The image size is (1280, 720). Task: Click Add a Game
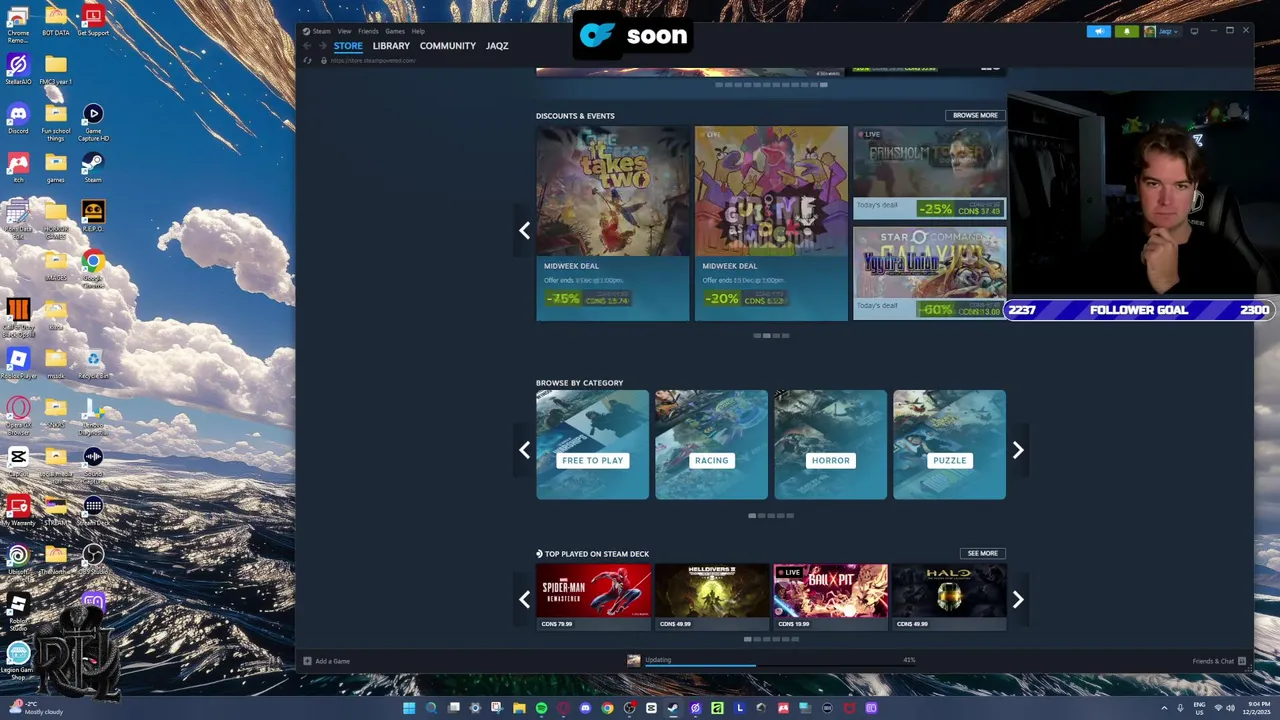point(327,661)
